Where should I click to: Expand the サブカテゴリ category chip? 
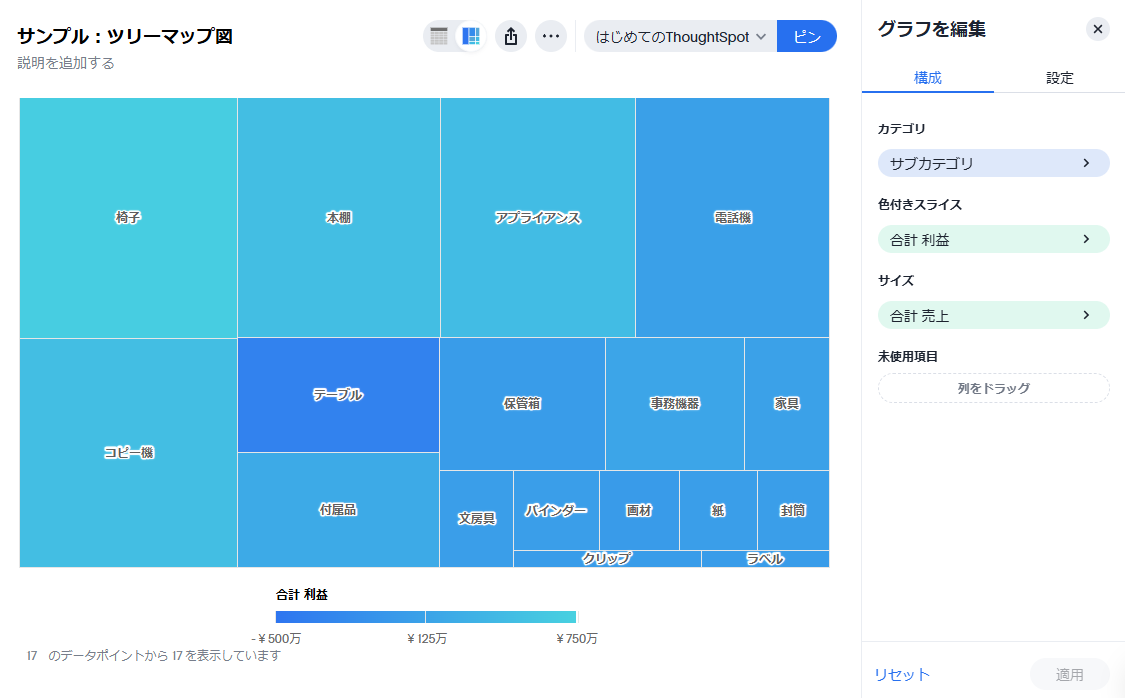993,163
